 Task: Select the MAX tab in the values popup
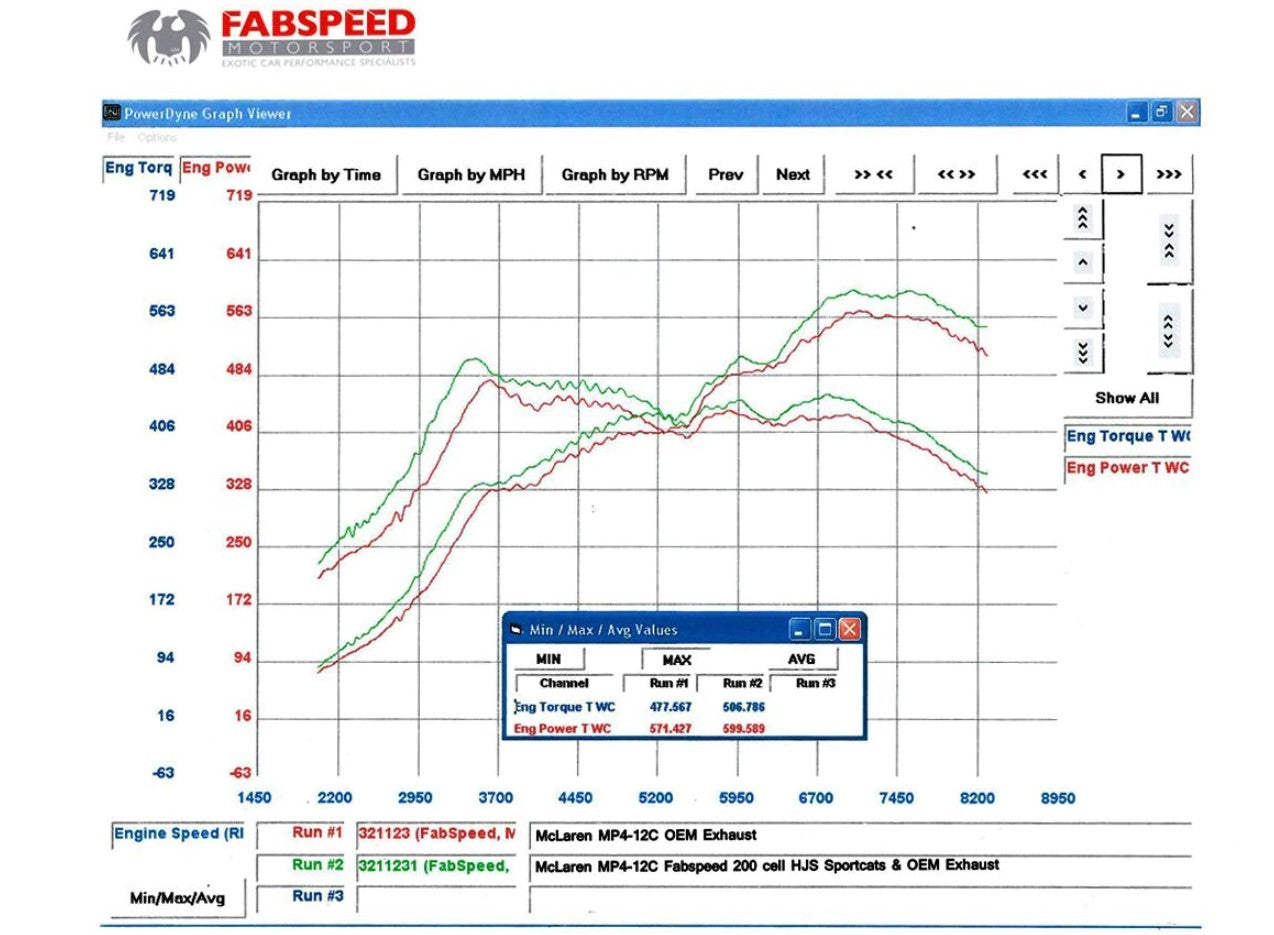[676, 660]
